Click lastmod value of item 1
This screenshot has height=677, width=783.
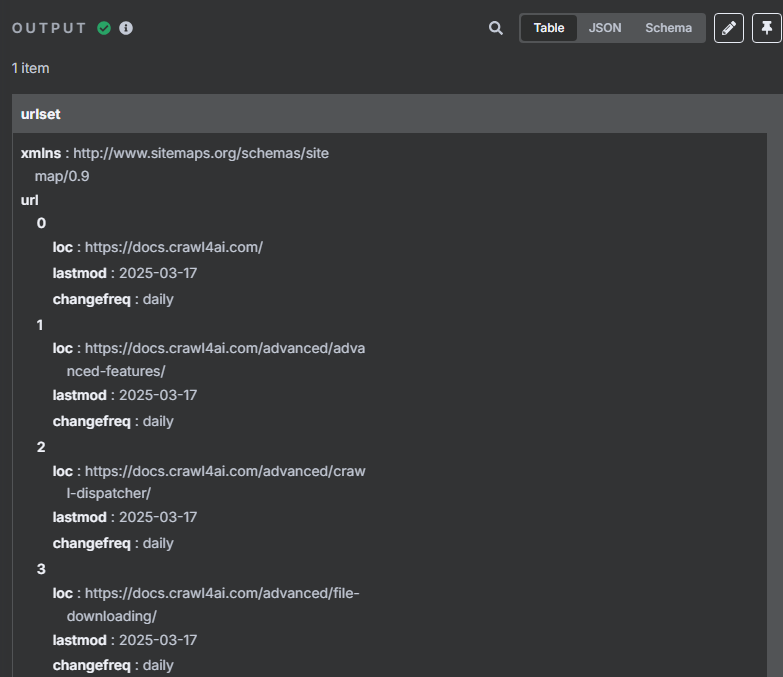click(x=158, y=395)
